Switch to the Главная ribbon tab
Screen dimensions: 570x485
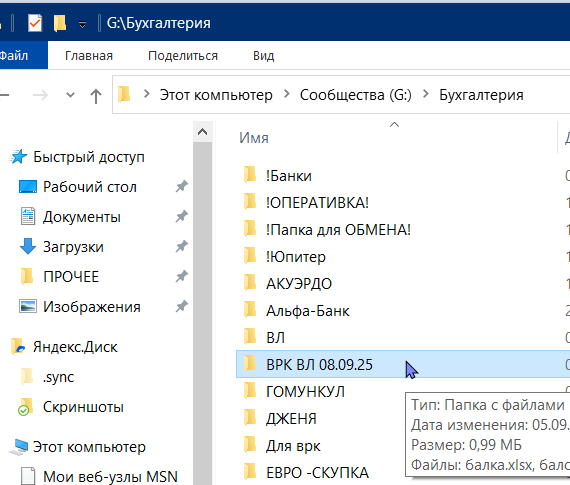pyautogui.click(x=89, y=56)
